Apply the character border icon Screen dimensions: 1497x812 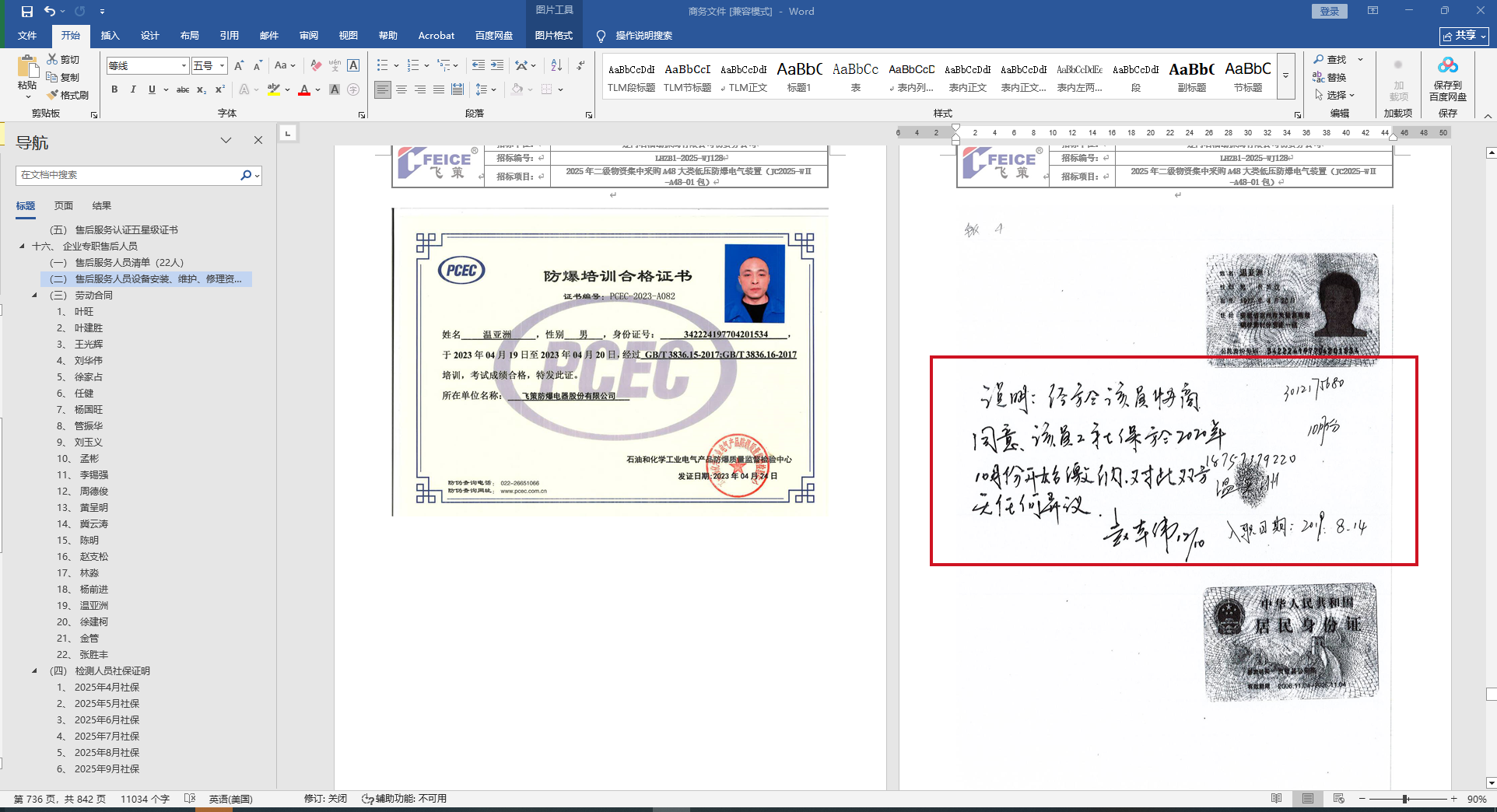click(x=353, y=66)
